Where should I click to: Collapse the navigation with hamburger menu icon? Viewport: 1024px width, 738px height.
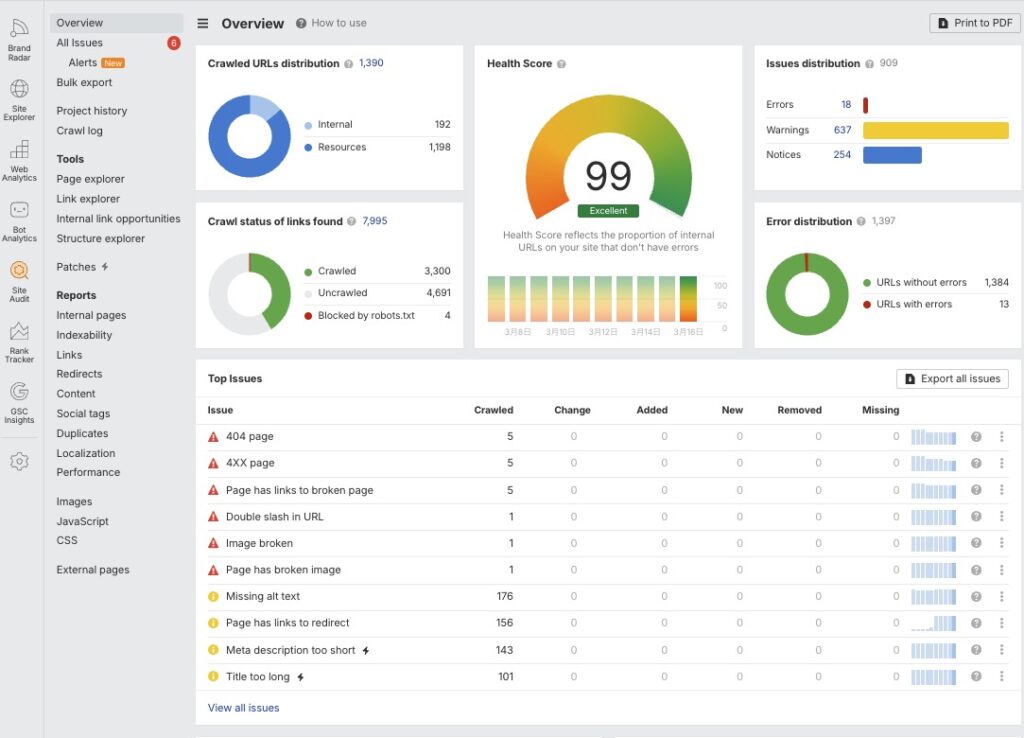click(x=203, y=23)
